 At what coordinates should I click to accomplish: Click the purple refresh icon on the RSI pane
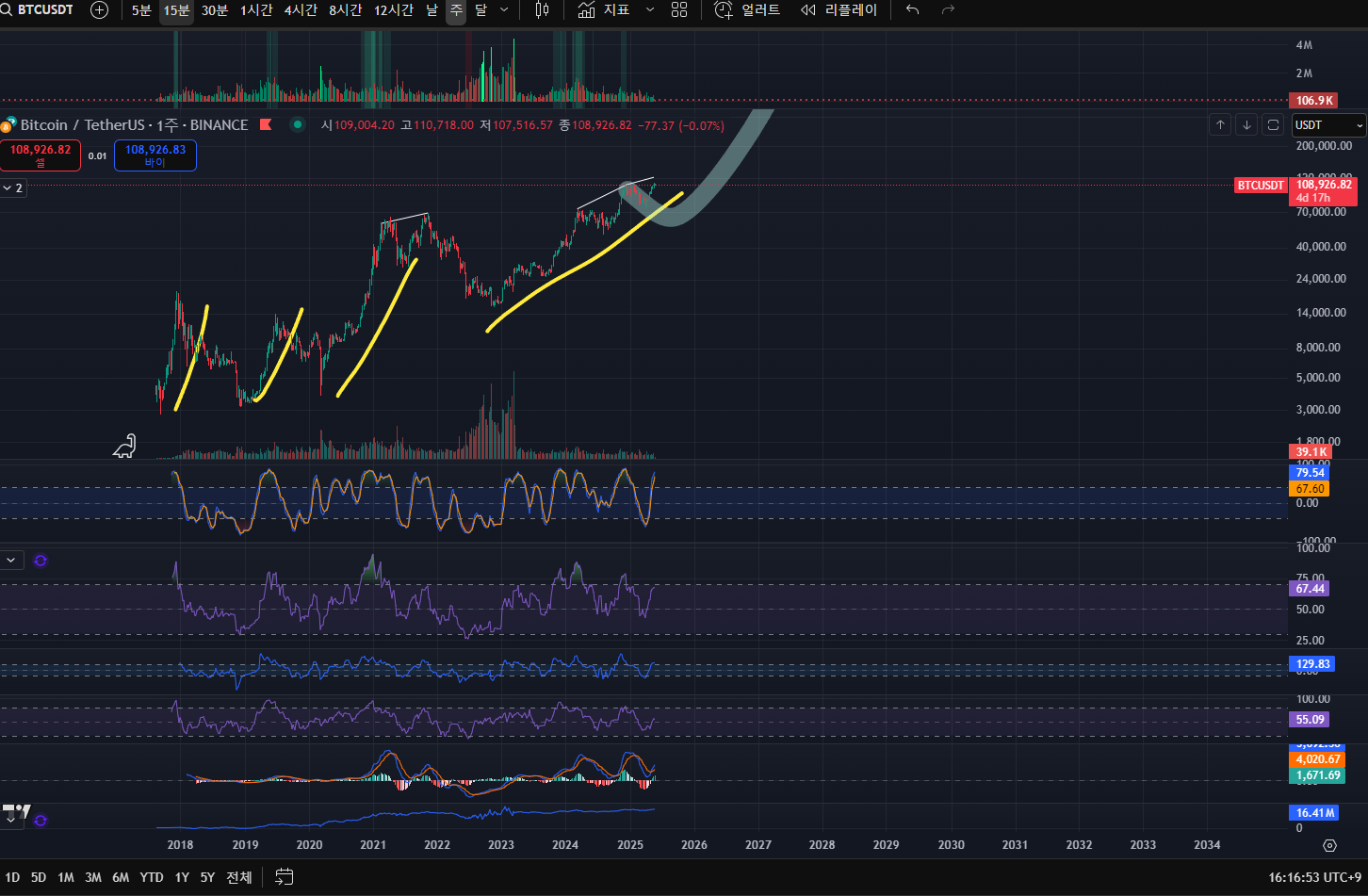pyautogui.click(x=41, y=561)
